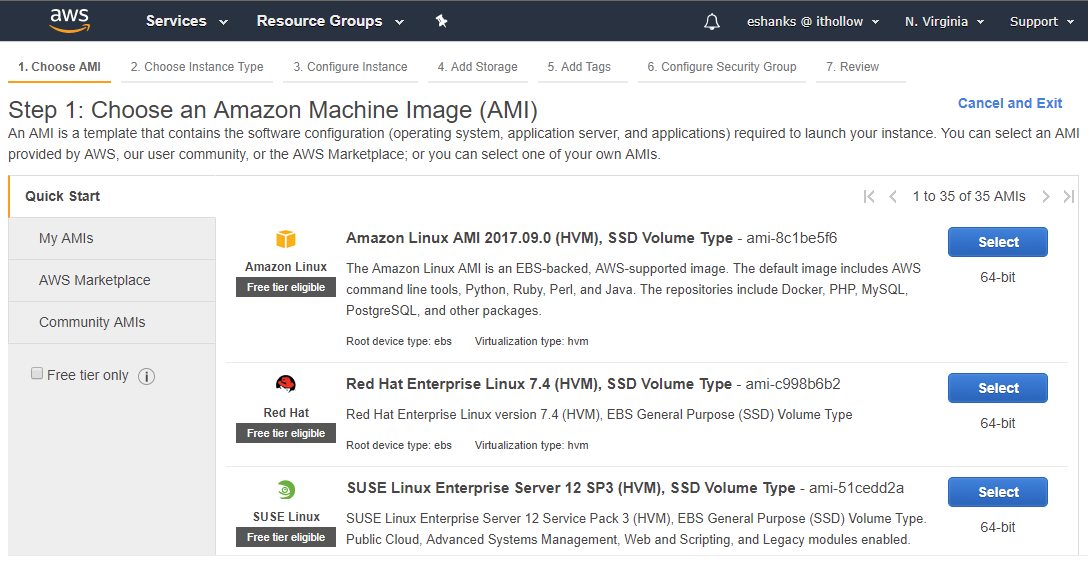
Task: Select Red Hat Enterprise Linux 7.4 AMI
Action: click(x=997, y=388)
